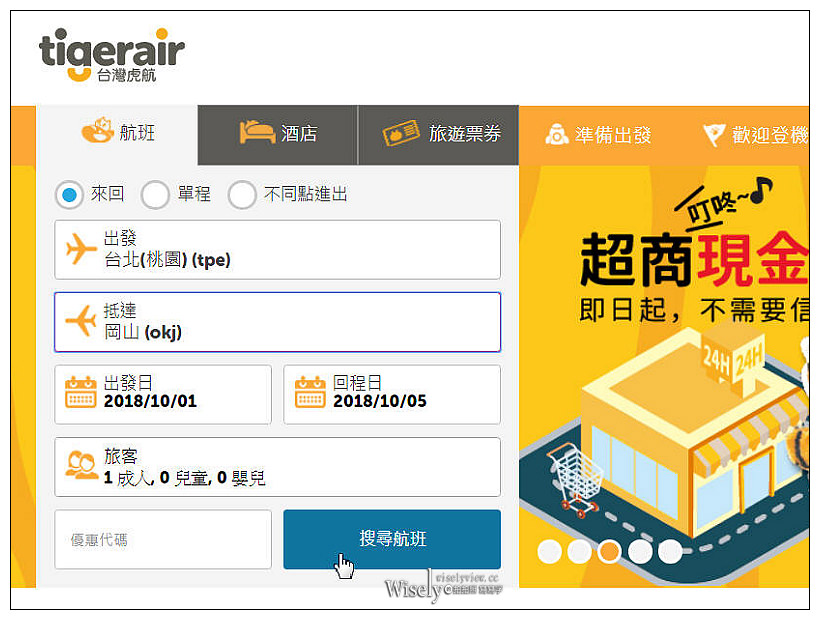Open the 回程日 return date picker

click(390, 393)
